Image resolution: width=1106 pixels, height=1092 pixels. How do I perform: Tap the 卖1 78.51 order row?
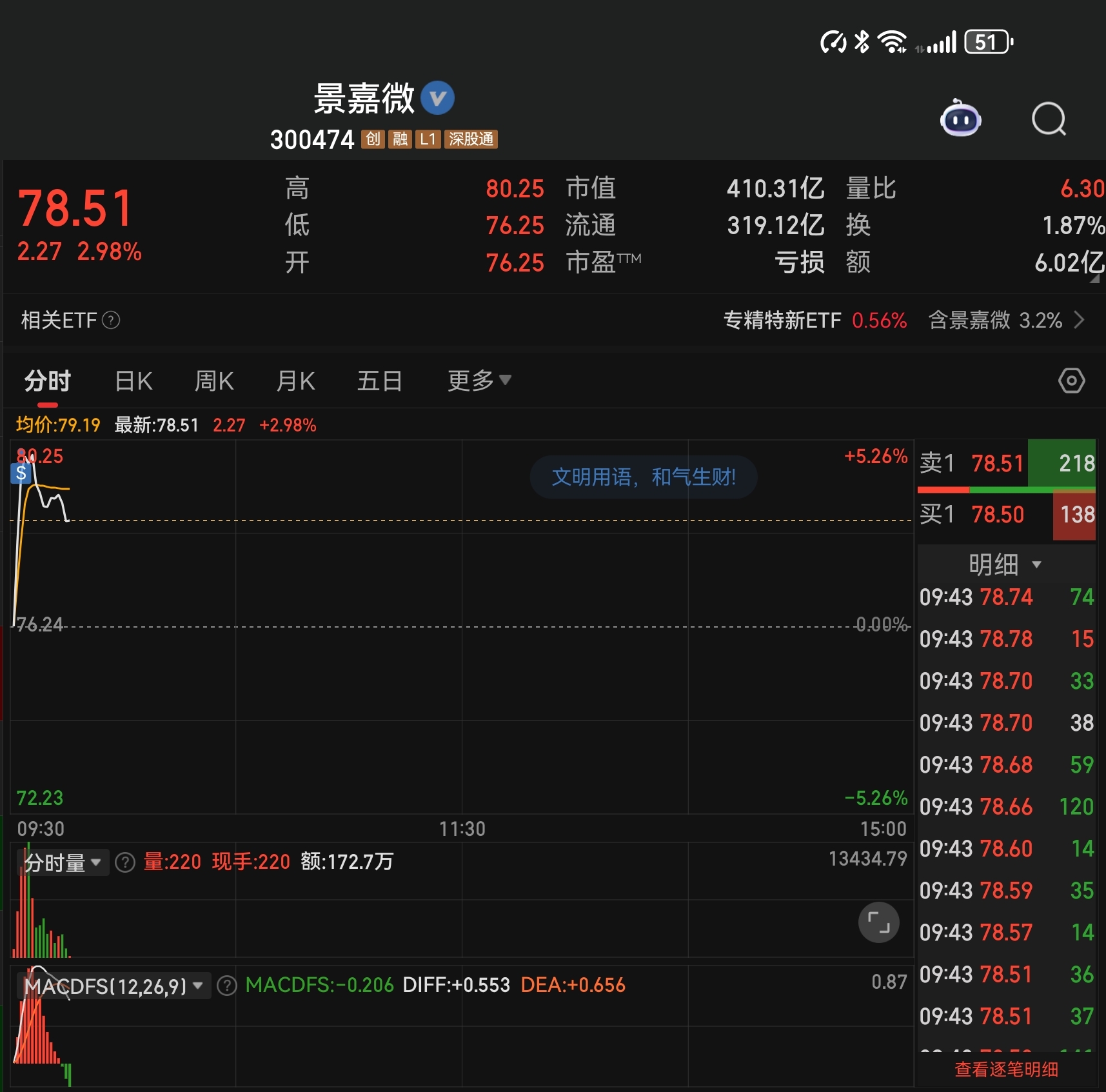[x=1006, y=463]
